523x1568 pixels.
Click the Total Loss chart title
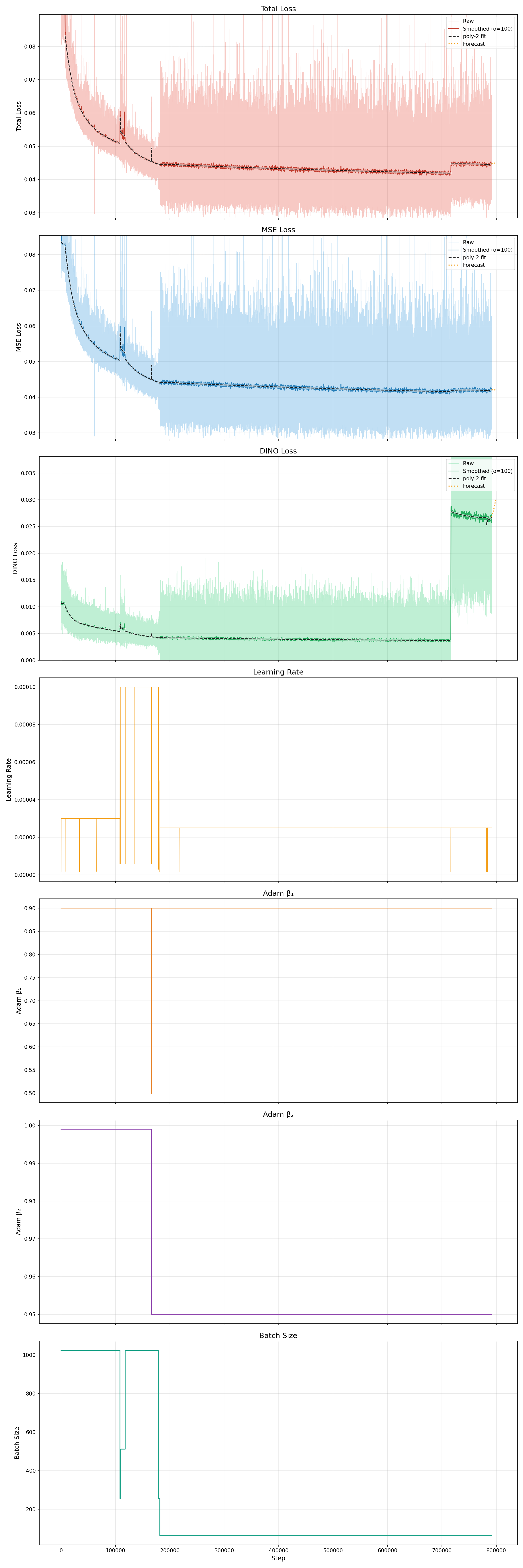pyautogui.click(x=278, y=8)
